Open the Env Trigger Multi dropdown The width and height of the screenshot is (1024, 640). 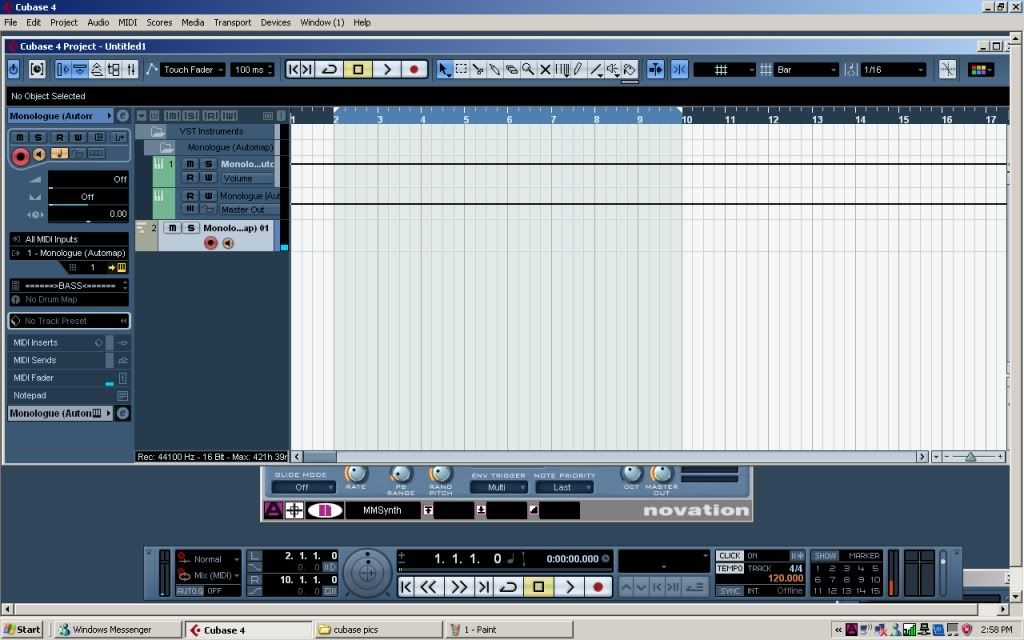point(499,487)
